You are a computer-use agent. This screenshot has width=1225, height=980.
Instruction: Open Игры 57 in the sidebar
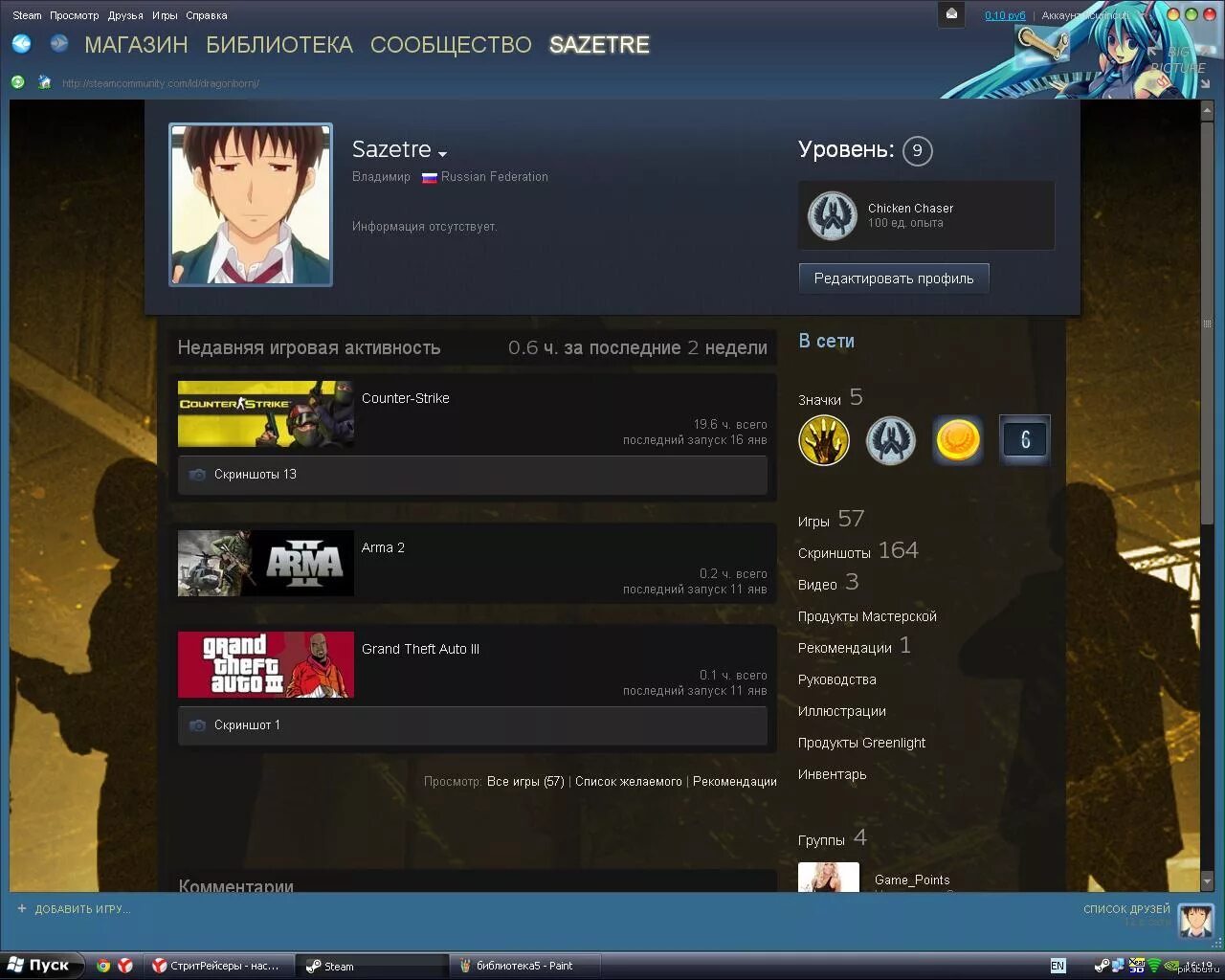pos(832,520)
